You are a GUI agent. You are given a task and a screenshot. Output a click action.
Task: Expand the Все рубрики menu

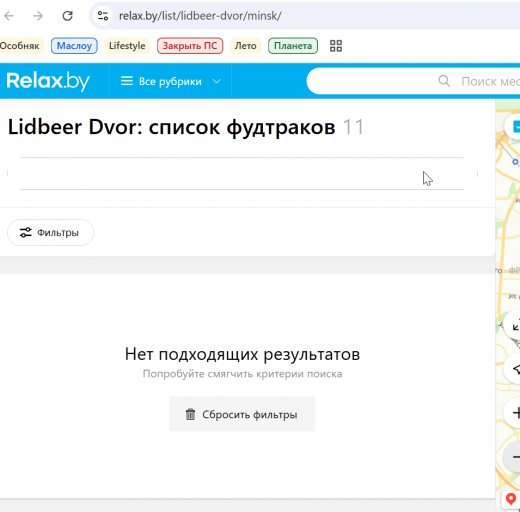(170, 81)
